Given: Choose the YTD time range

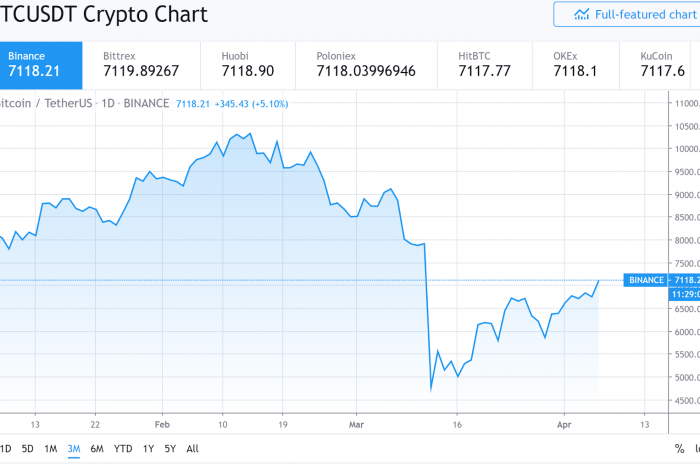Looking at the screenshot, I should click(123, 449).
